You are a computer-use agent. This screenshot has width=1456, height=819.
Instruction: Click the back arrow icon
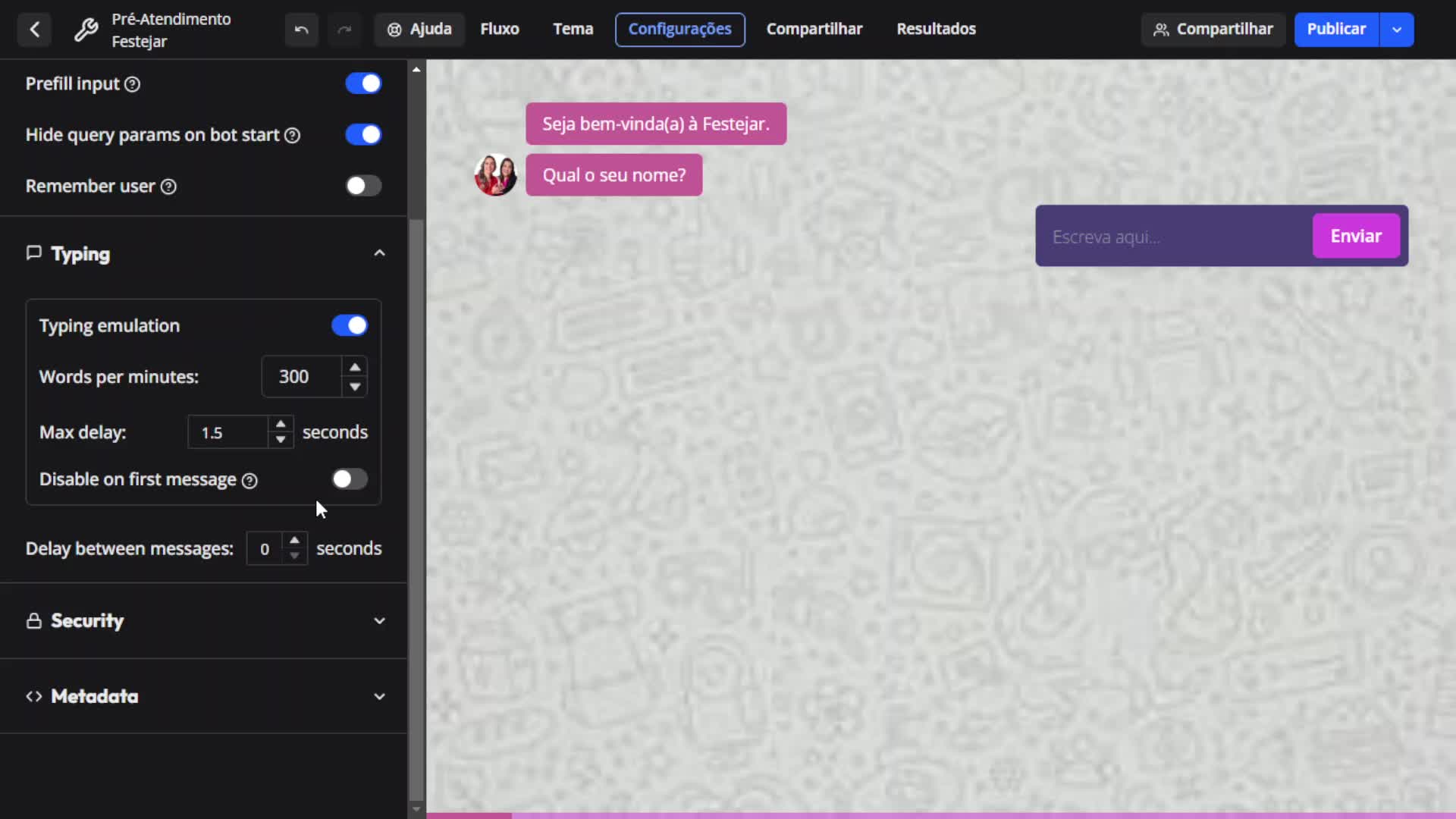34,30
